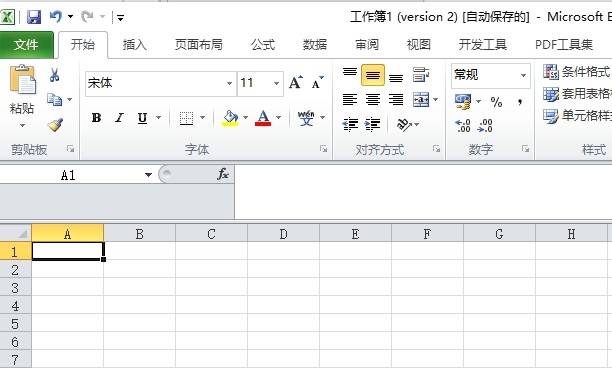The image size is (612, 368).
Task: Switch to the 数据 (Data) tab
Action: 315,44
